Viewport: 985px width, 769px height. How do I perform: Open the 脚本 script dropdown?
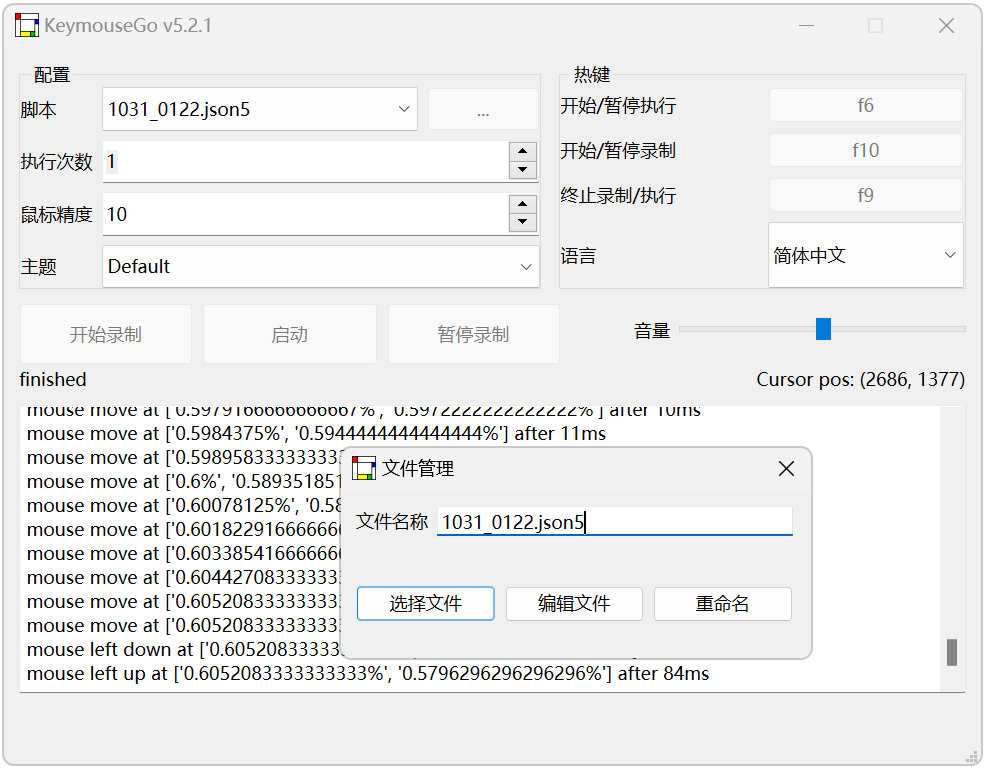tap(260, 109)
